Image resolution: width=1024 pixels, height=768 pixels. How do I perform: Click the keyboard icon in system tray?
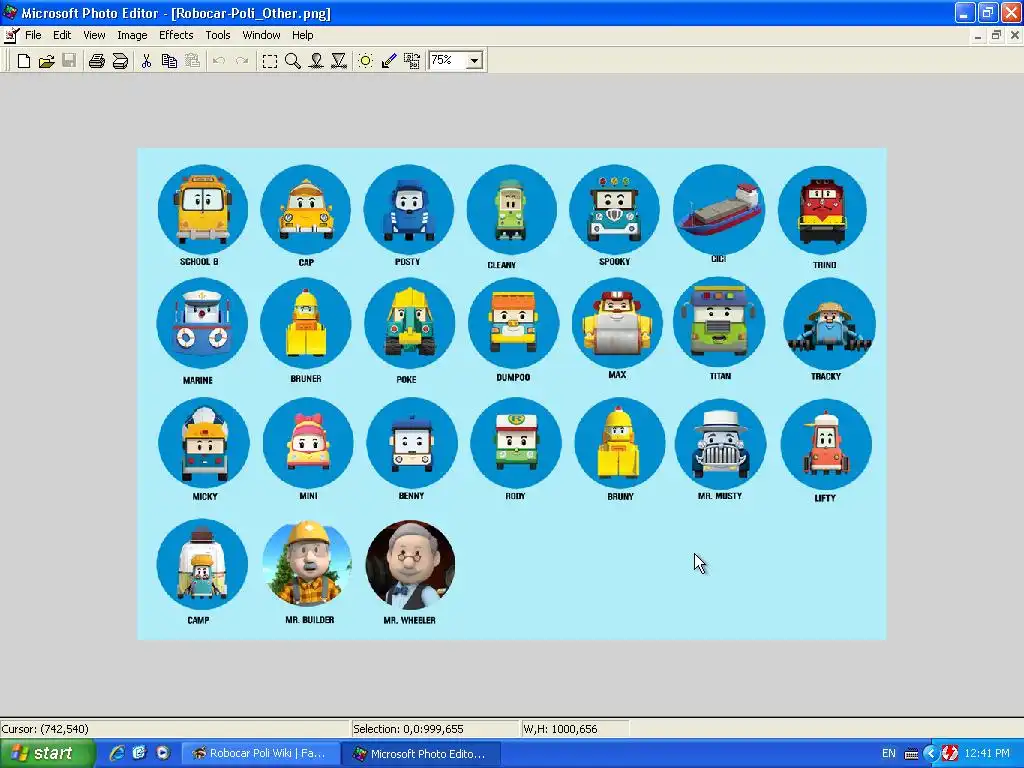[x=911, y=754]
